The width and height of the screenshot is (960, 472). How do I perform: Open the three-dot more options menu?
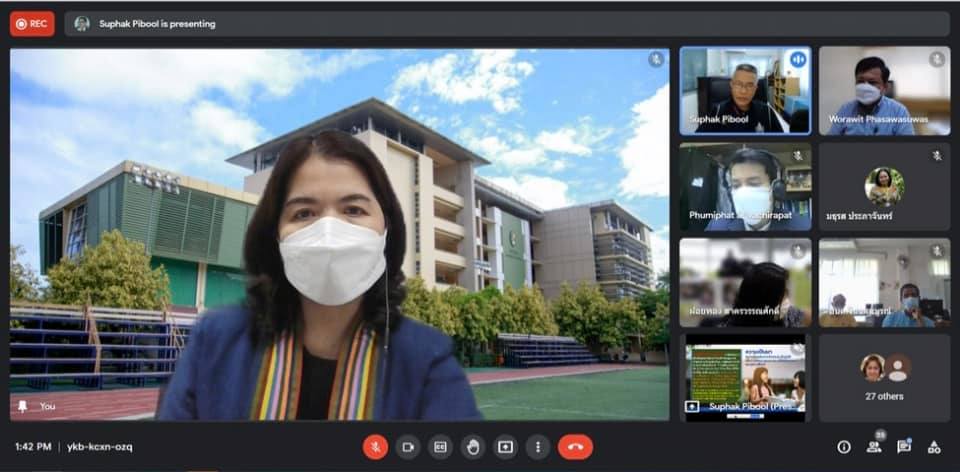tap(538, 447)
